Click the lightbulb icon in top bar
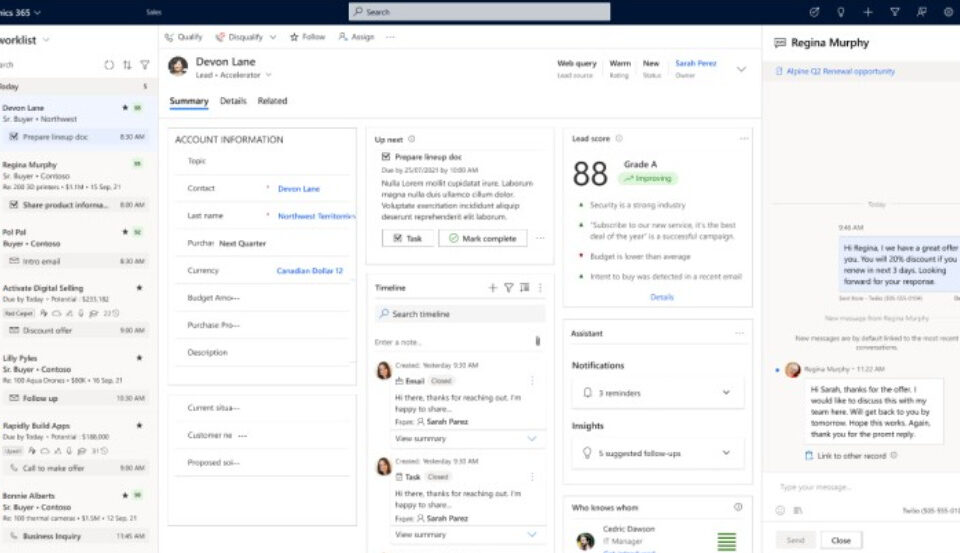 (x=840, y=12)
